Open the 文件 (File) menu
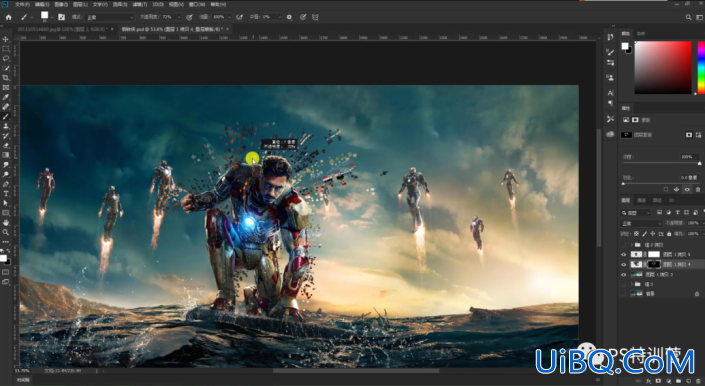This screenshot has width=705, height=386. pyautogui.click(x=22, y=4)
